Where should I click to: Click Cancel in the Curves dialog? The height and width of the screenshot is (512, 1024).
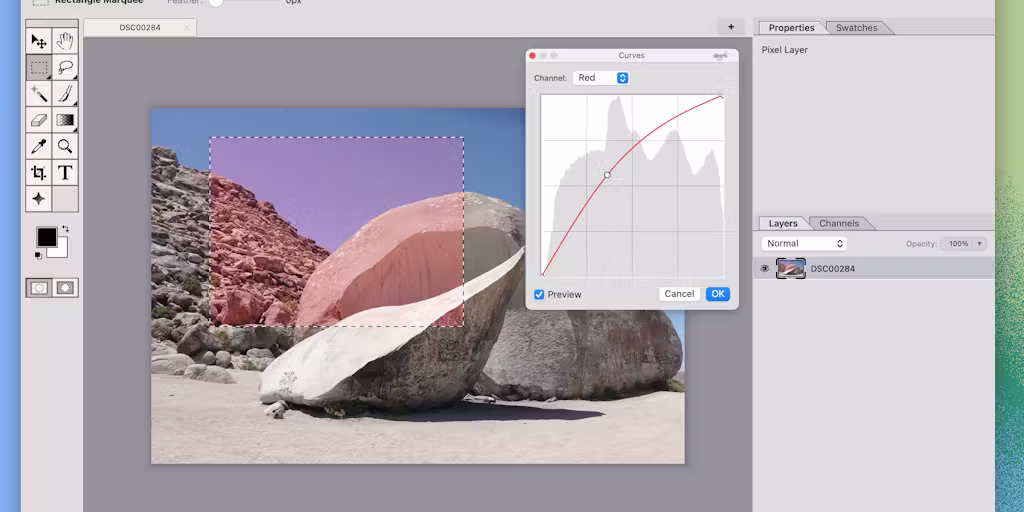679,294
